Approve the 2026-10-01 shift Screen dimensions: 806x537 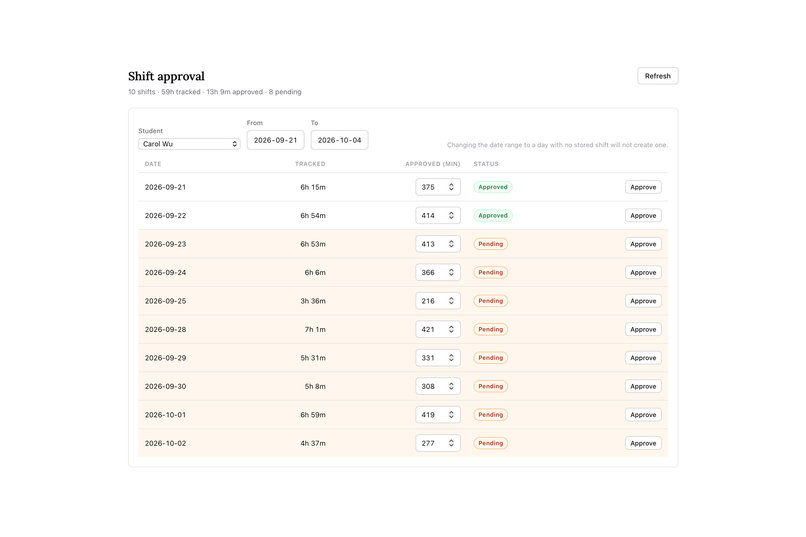pos(643,415)
